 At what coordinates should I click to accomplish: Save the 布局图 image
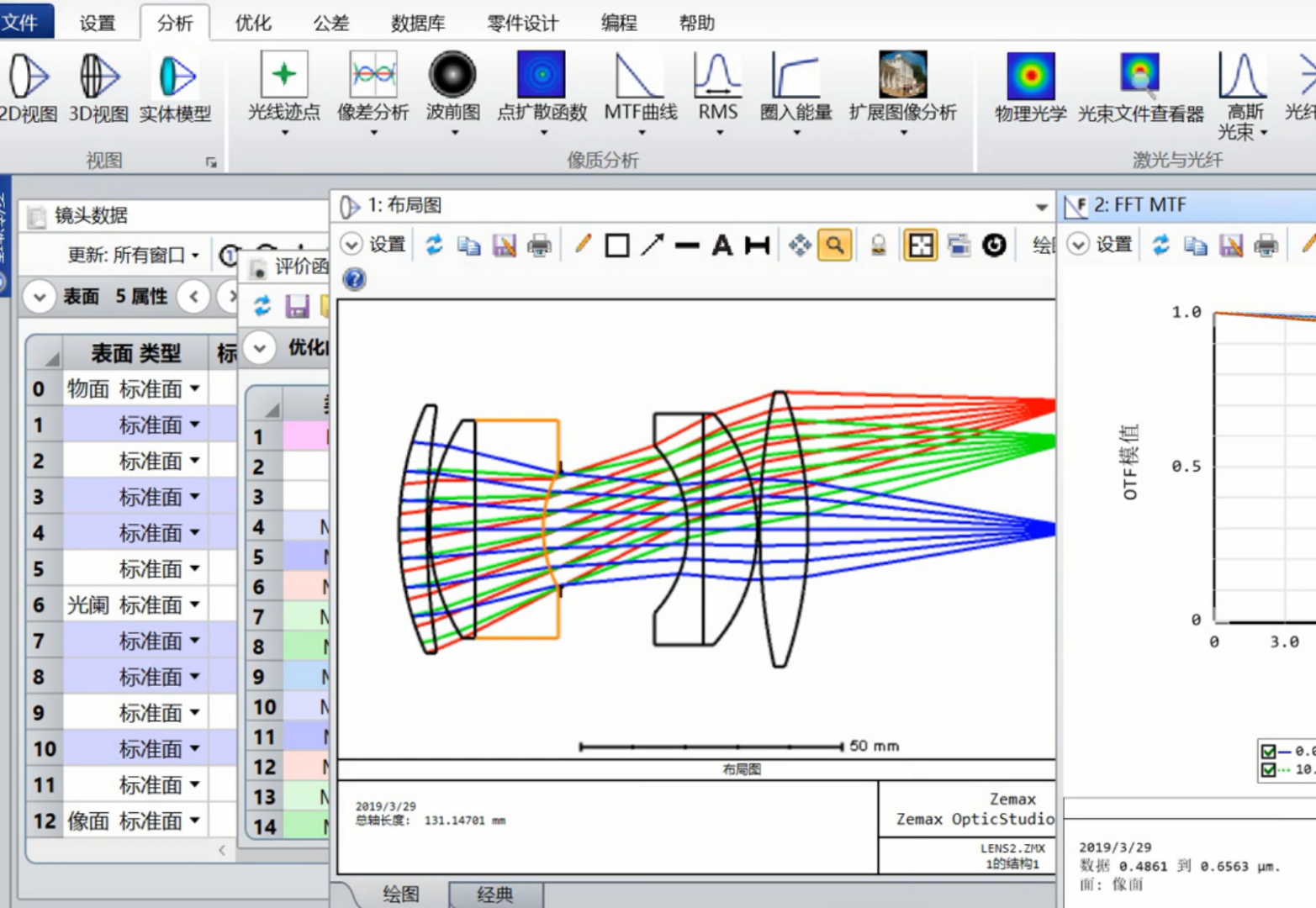[504, 245]
